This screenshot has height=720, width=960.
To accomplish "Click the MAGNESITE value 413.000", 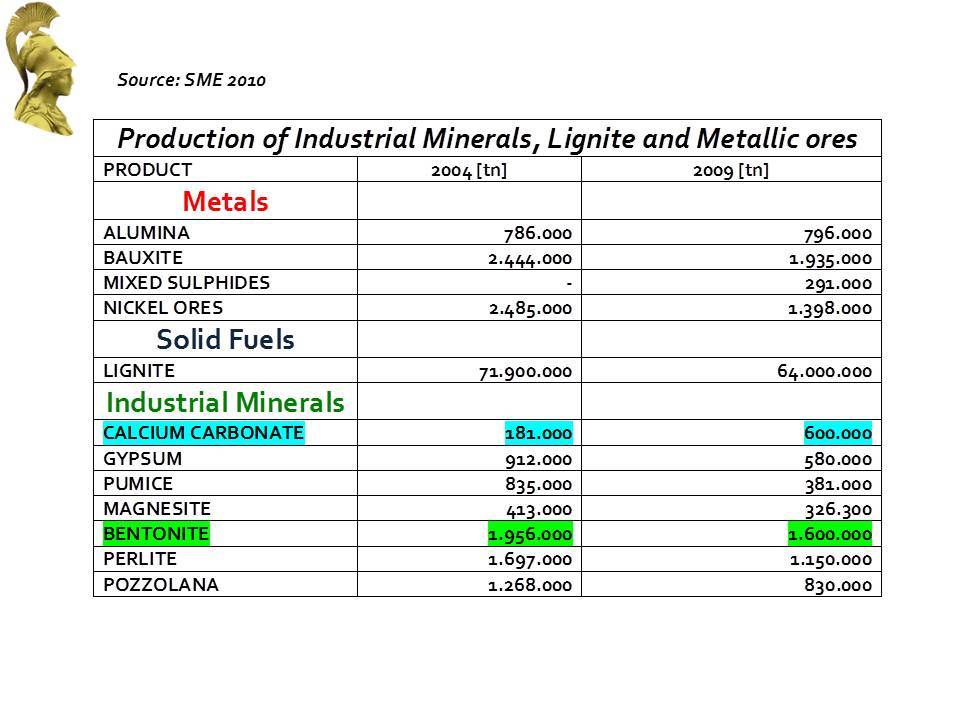I will coord(539,510).
